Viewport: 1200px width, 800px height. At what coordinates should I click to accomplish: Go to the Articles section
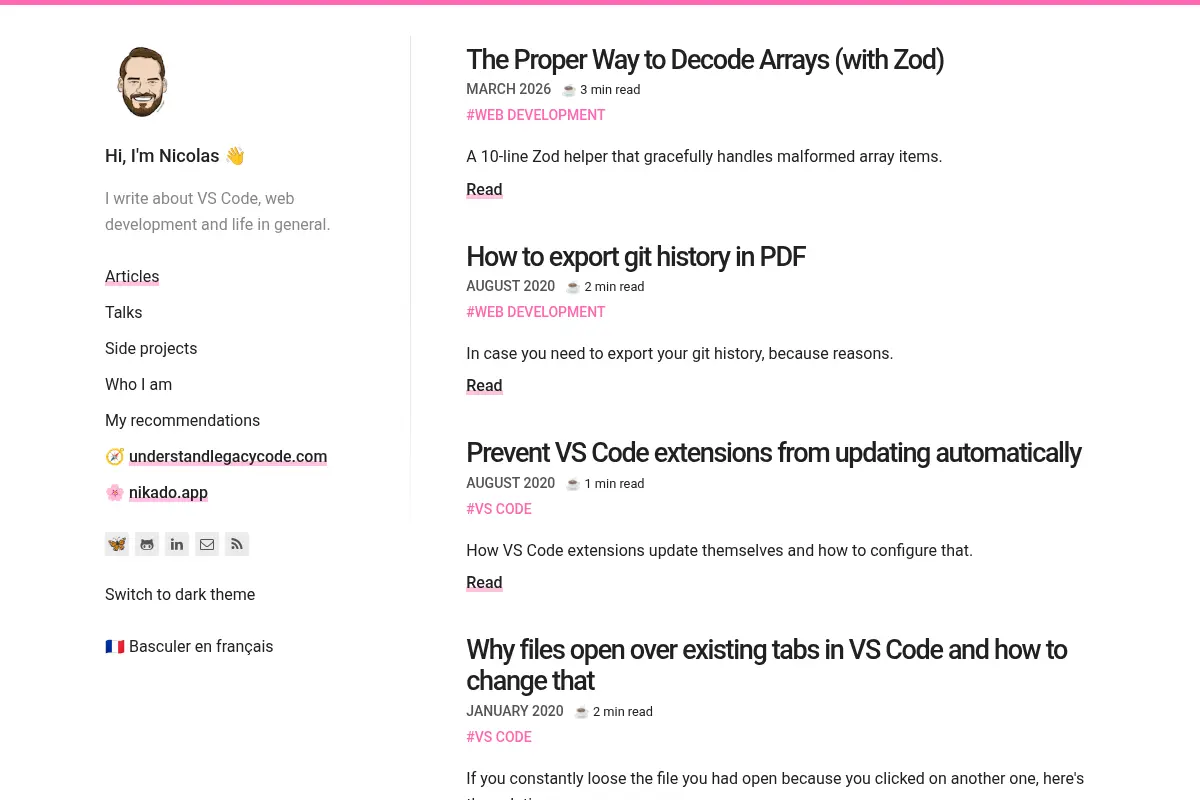click(x=132, y=276)
